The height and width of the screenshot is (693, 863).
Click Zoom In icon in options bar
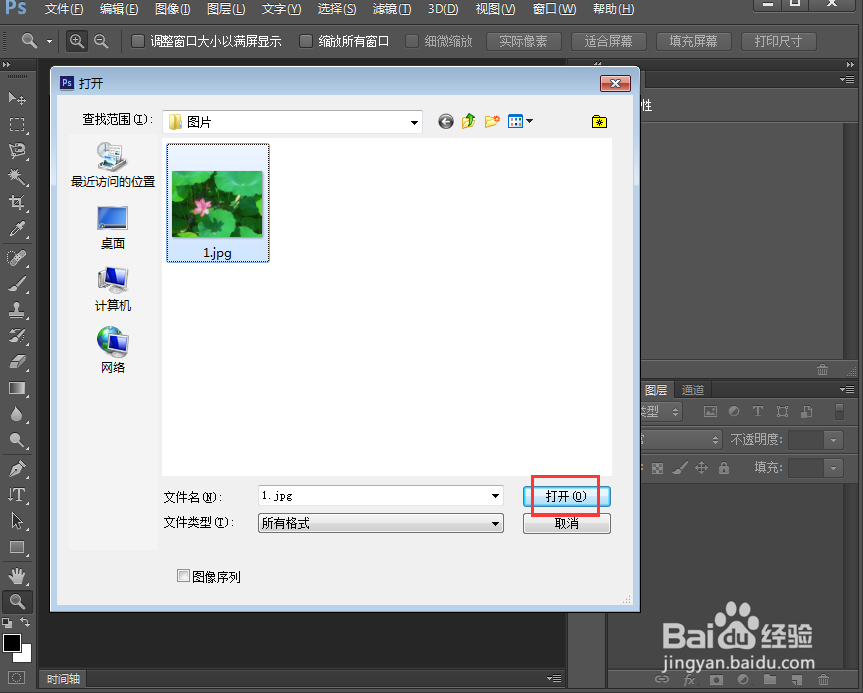77,41
